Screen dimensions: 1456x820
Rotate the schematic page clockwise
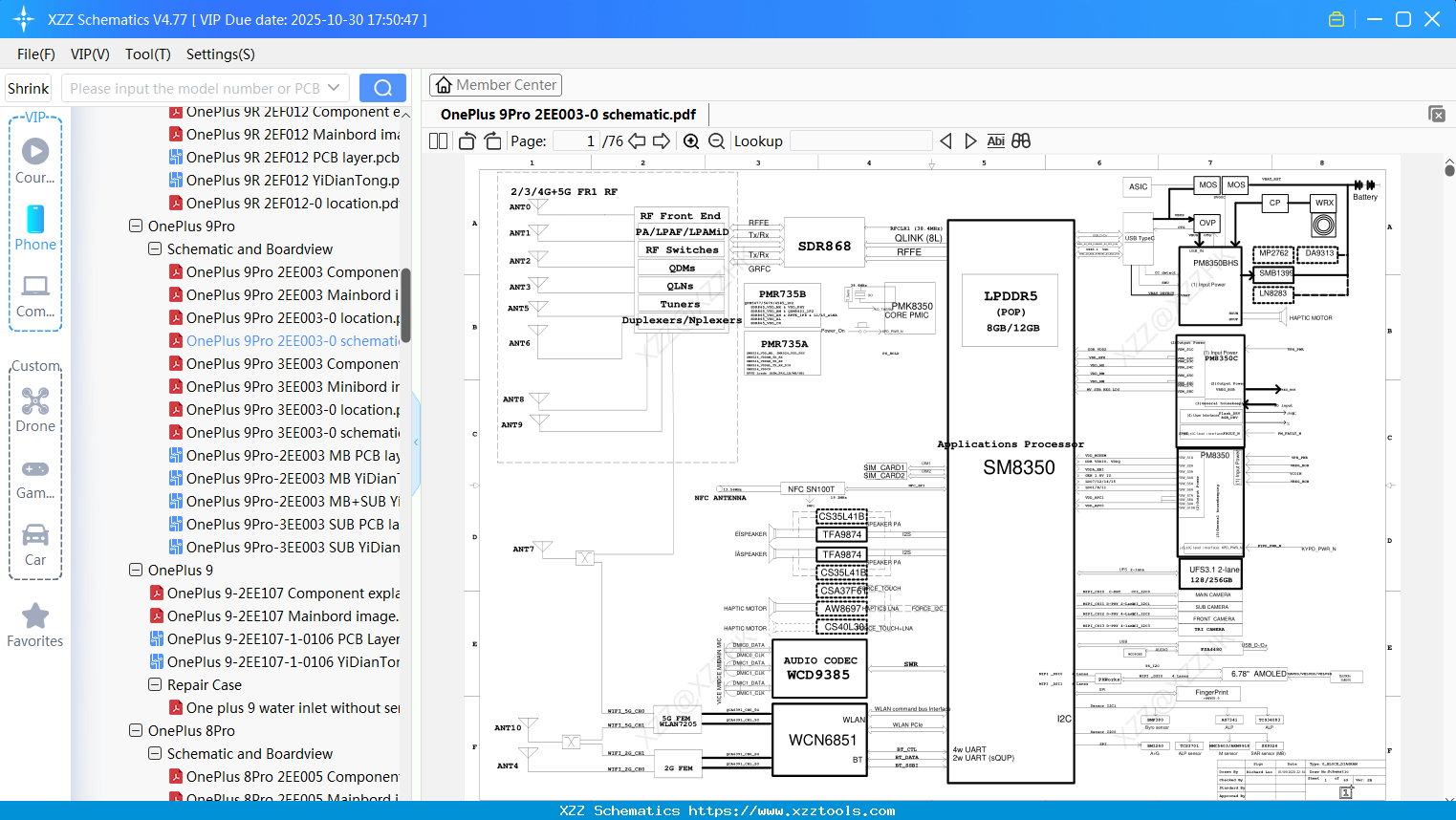pos(491,140)
